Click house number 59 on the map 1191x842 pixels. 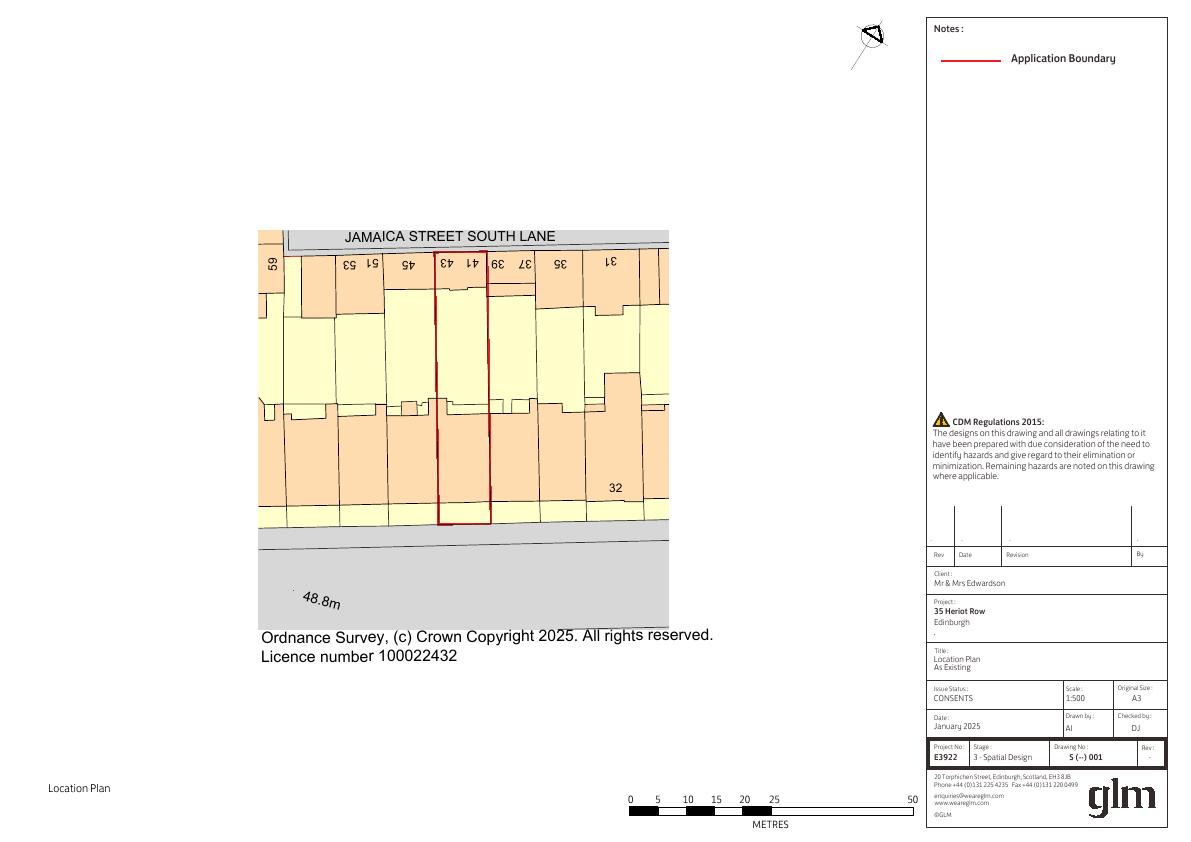coord(273,264)
